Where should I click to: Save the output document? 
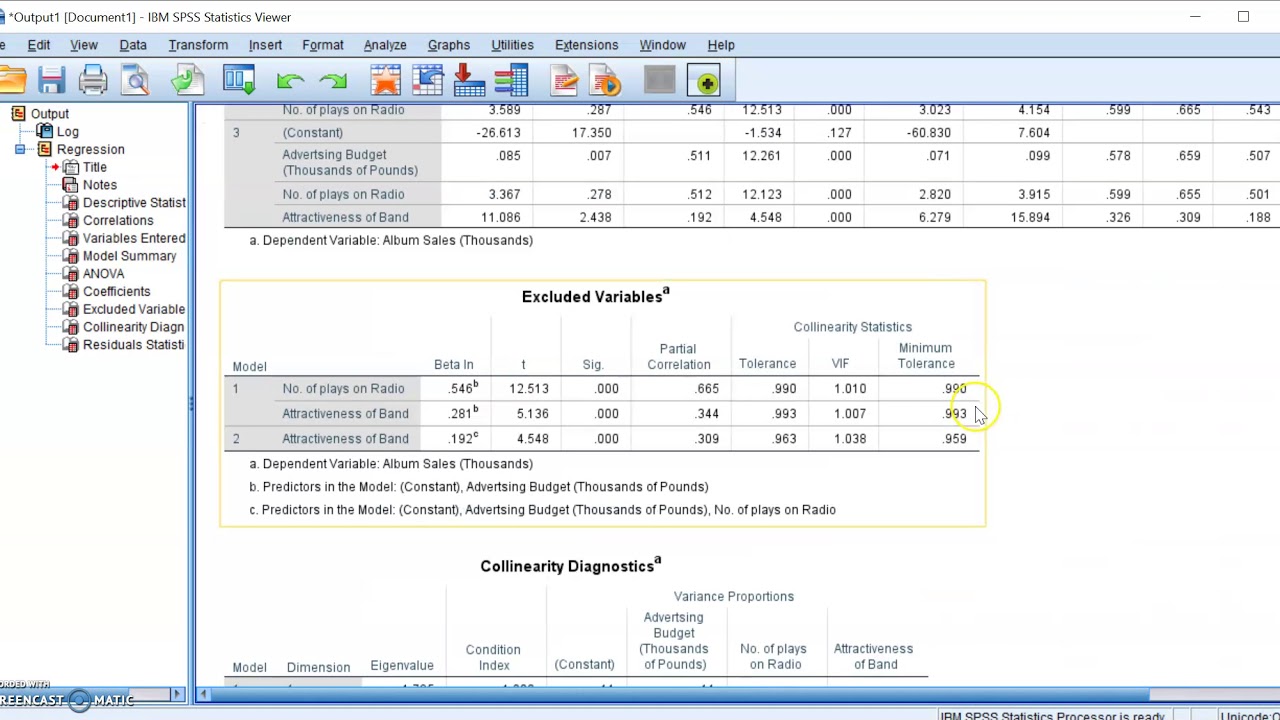(51, 81)
